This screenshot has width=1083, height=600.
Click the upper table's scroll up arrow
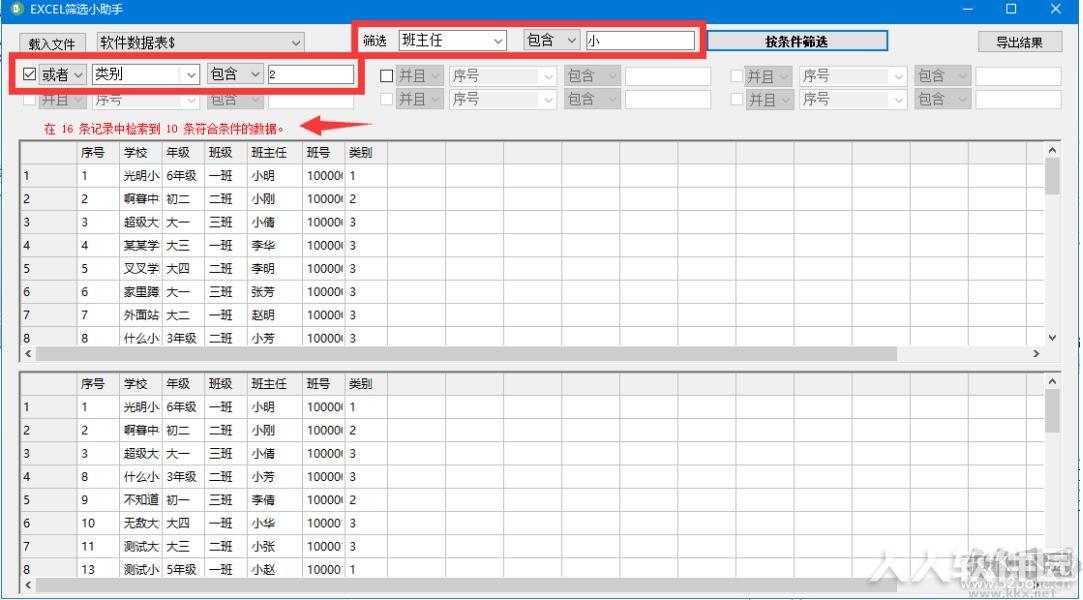click(1052, 150)
